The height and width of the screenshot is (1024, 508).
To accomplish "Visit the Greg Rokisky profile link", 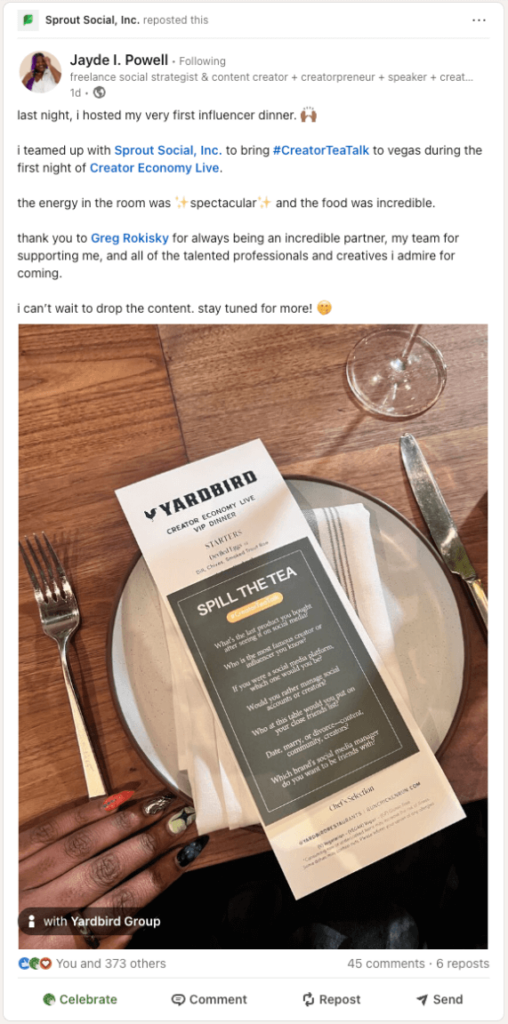I will coord(131,238).
